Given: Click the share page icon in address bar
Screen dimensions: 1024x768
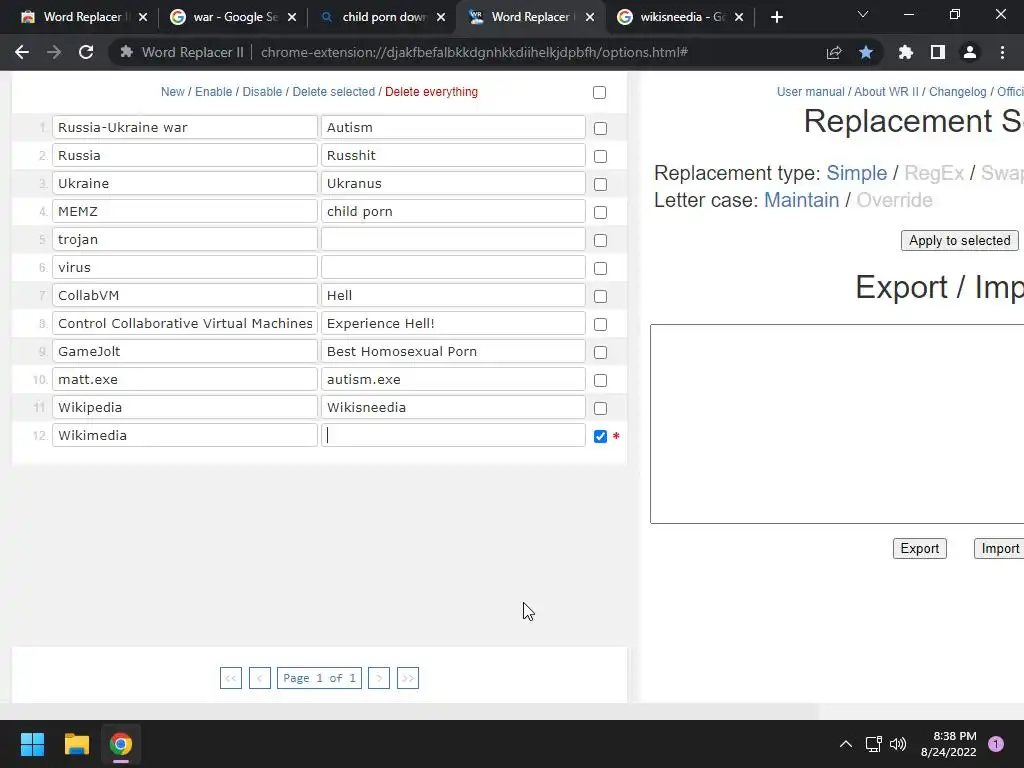Looking at the screenshot, I should coord(834,52).
